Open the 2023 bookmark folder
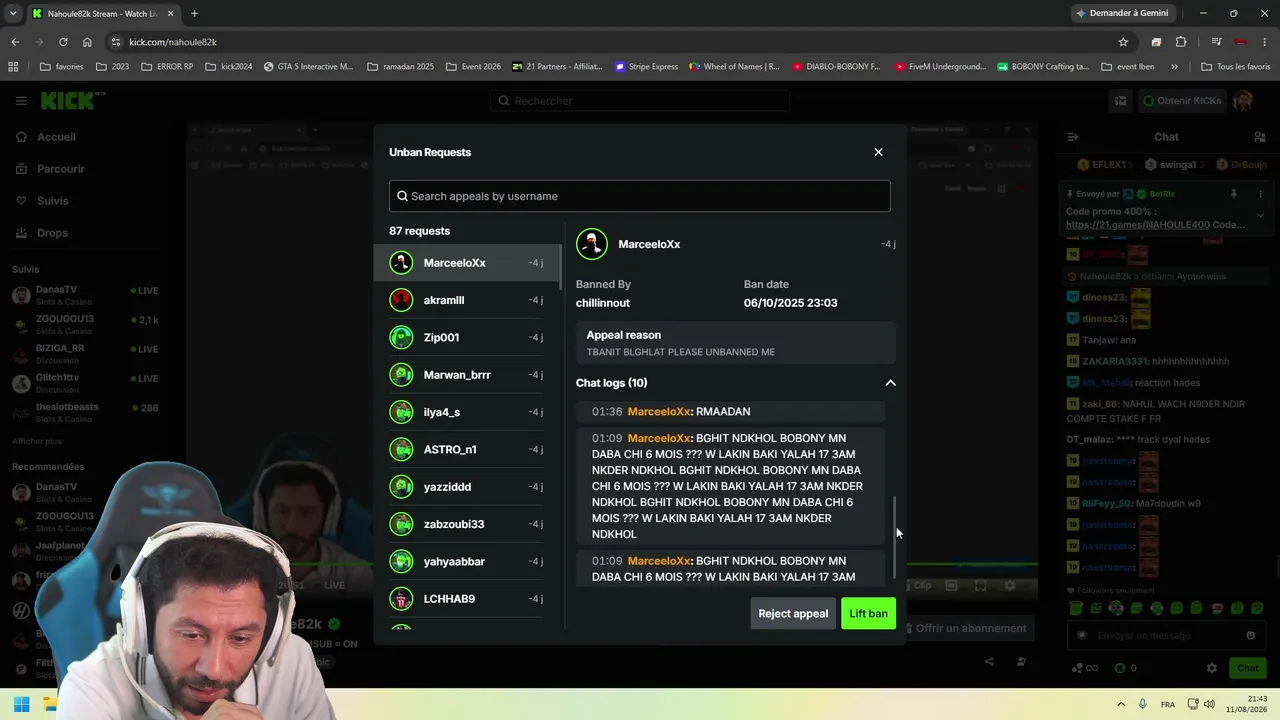1280x720 pixels. [x=112, y=67]
